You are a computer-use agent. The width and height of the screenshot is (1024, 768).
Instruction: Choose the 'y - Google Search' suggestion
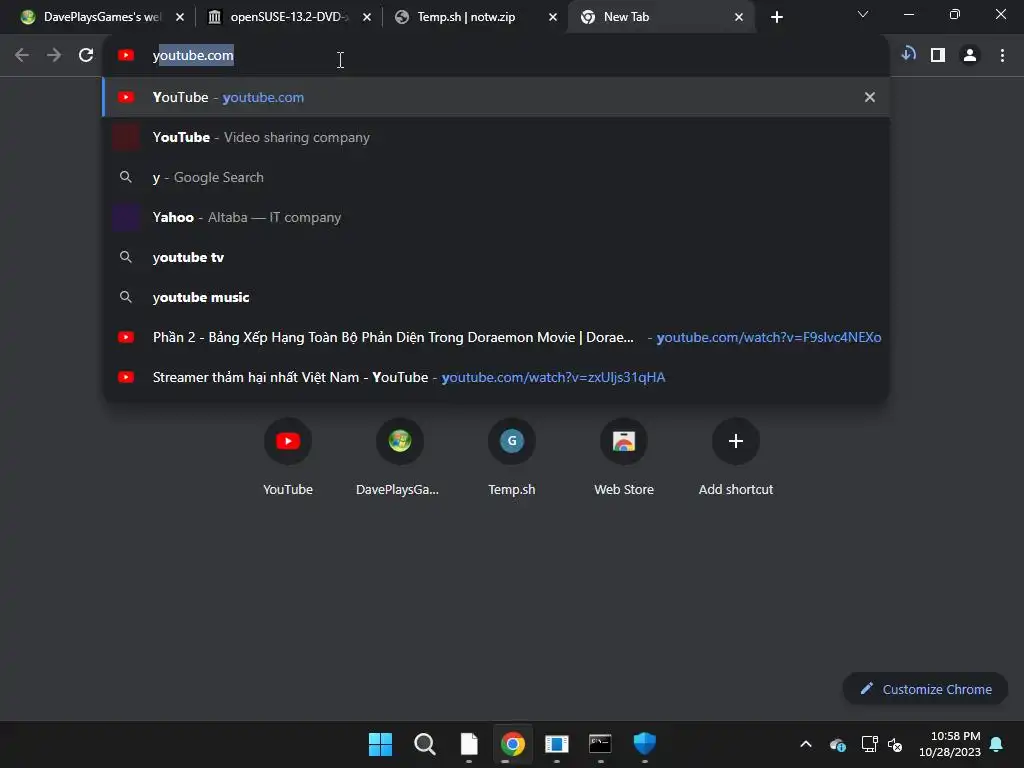tap(496, 177)
